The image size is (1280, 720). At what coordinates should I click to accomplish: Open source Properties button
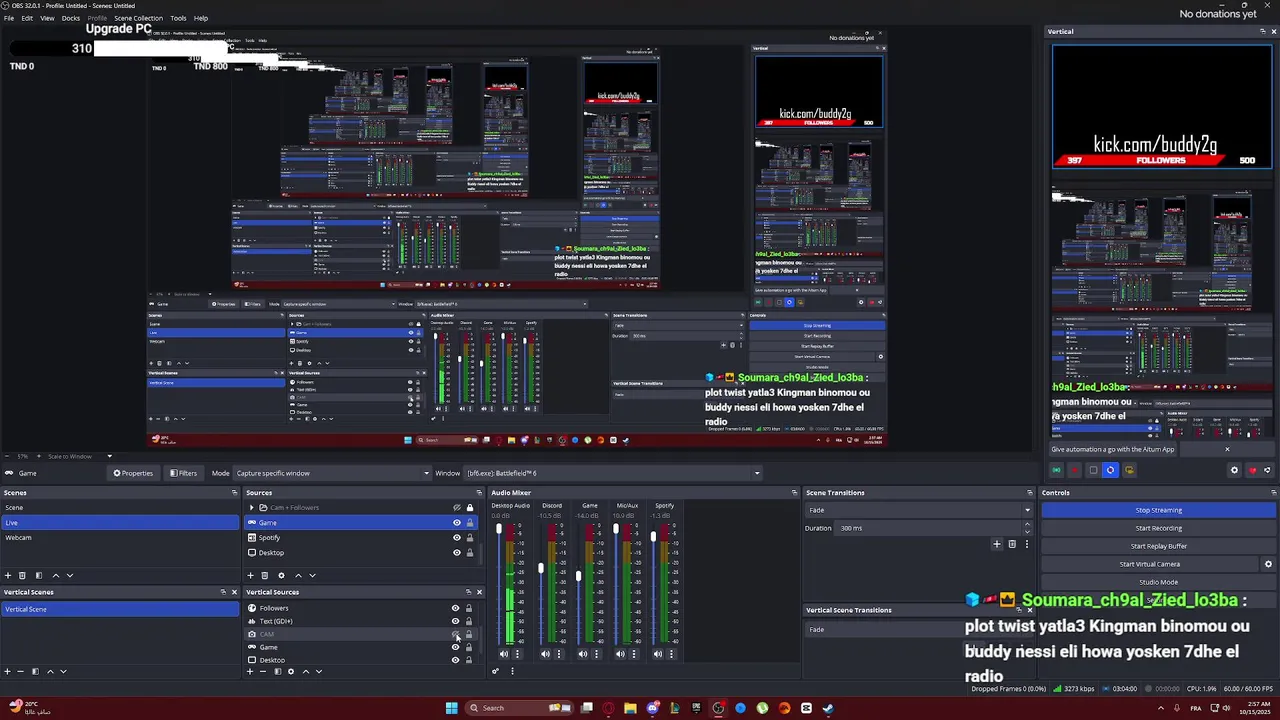click(133, 473)
